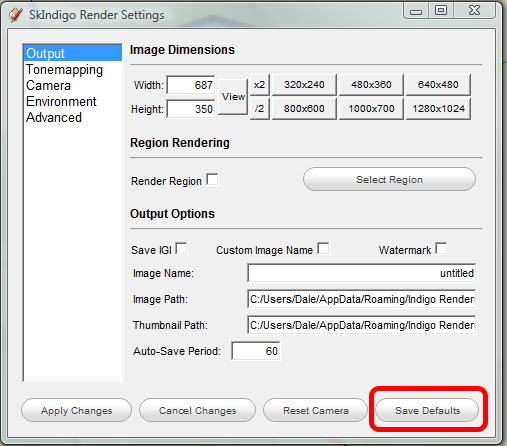Image resolution: width=507 pixels, height=446 pixels.
Task: Click in the Width input field
Action: pos(191,85)
